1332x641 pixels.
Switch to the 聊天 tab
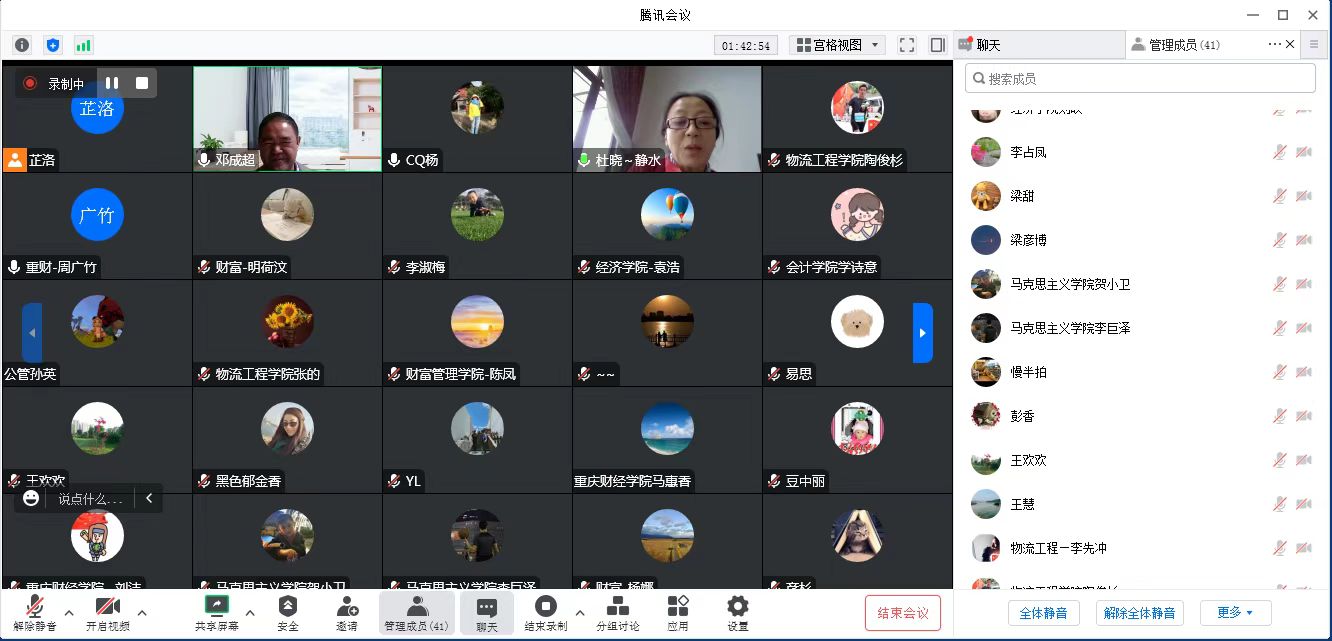click(1037, 45)
